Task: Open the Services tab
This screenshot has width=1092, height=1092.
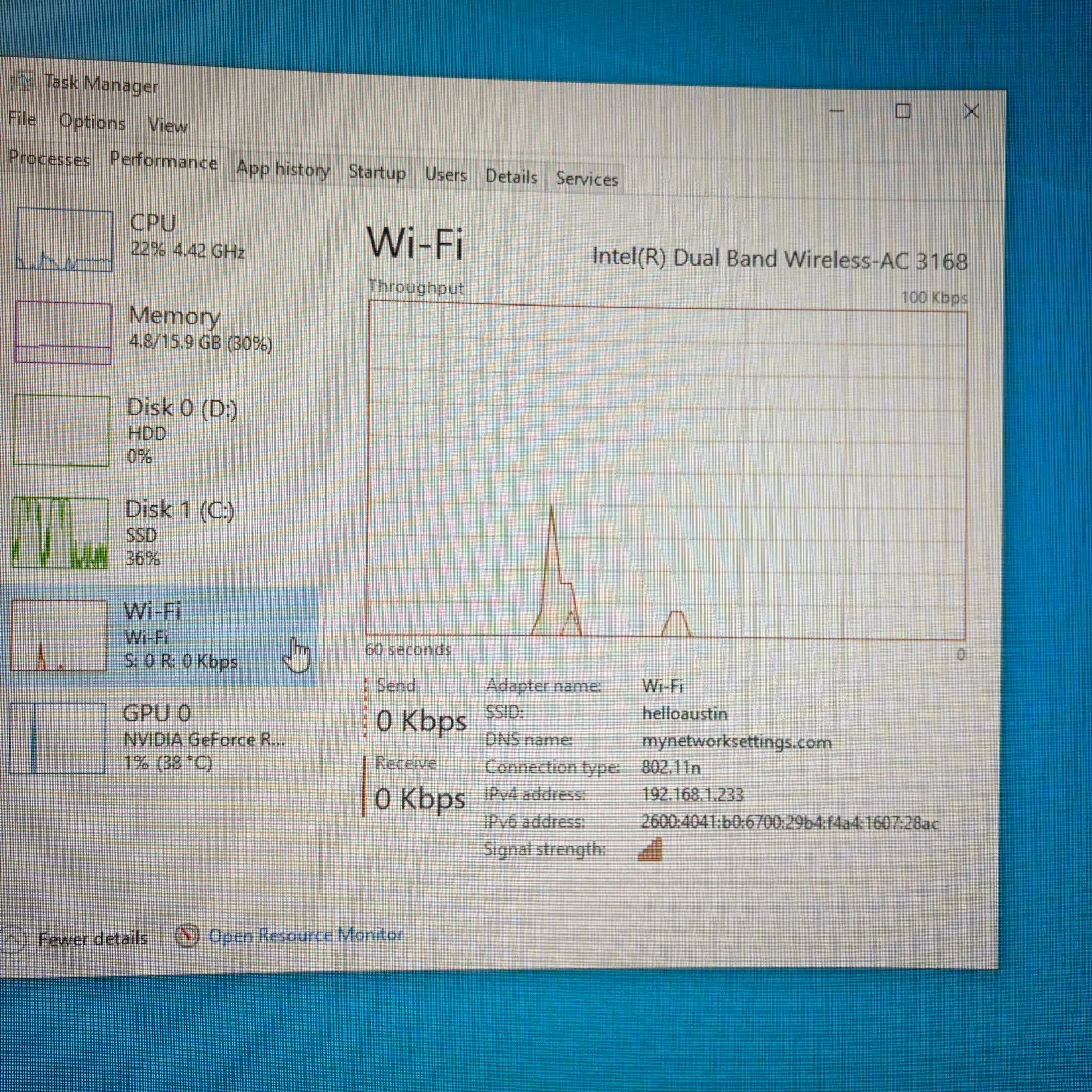Action: [x=586, y=179]
